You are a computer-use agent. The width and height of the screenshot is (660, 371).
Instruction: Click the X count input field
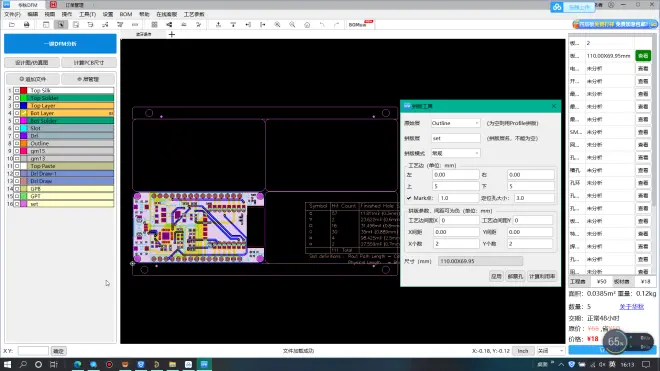tap(456, 244)
